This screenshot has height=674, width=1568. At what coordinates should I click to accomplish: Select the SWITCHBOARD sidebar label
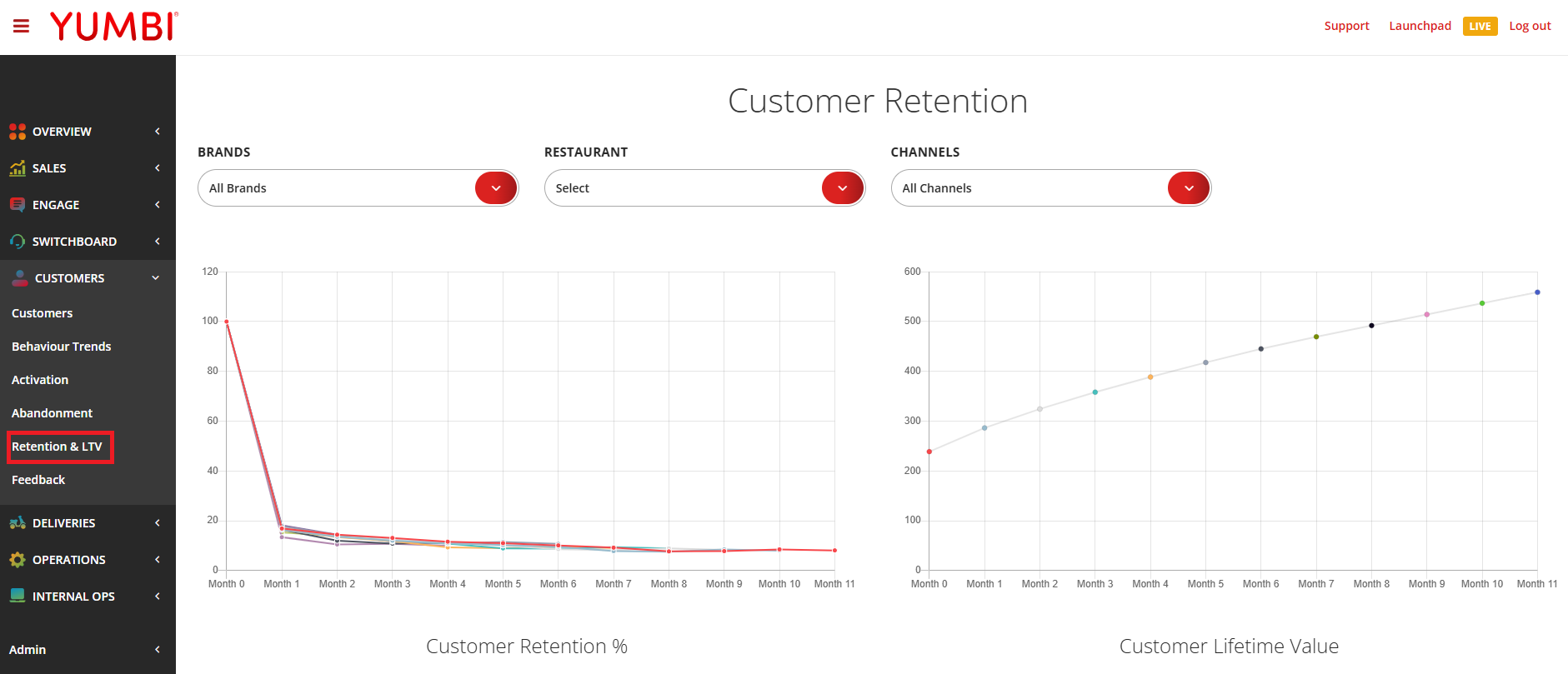75,242
